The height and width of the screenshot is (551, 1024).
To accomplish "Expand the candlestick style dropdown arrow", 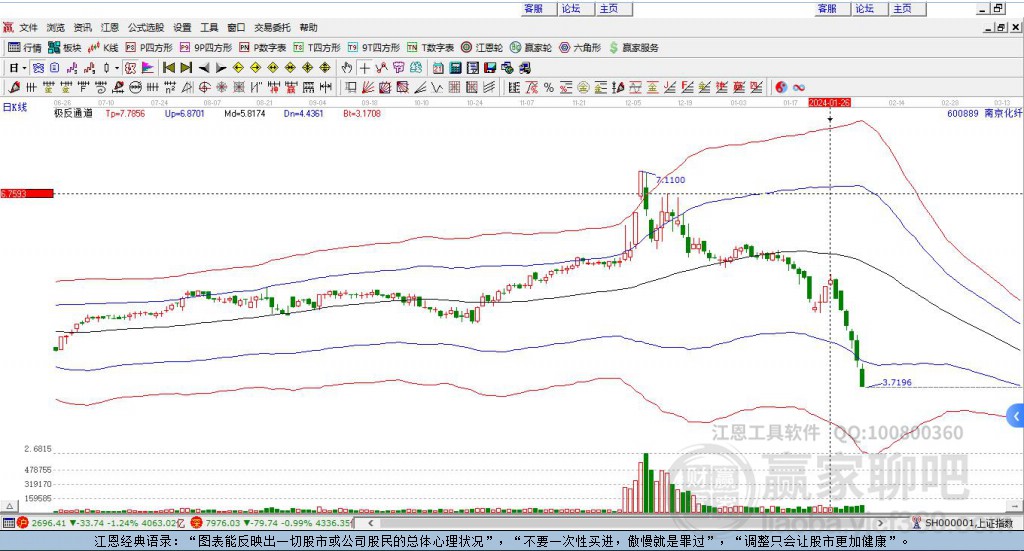I will [116, 68].
